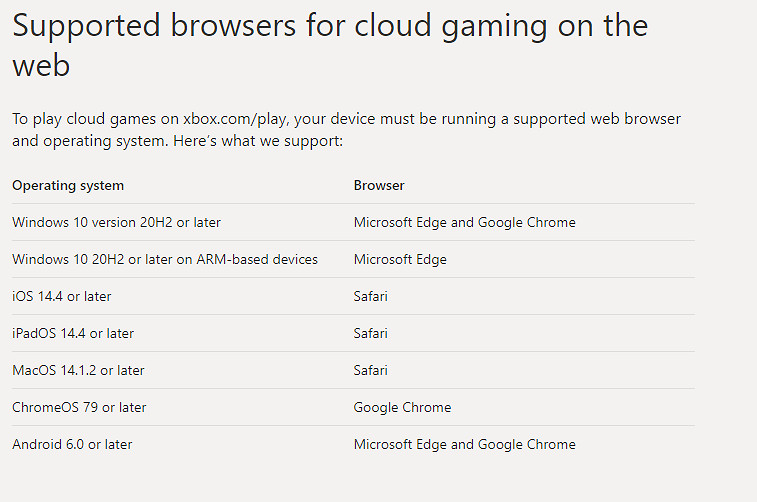Click the browser cell in the Android row
Image resolution: width=757 pixels, height=502 pixels.
(x=464, y=444)
